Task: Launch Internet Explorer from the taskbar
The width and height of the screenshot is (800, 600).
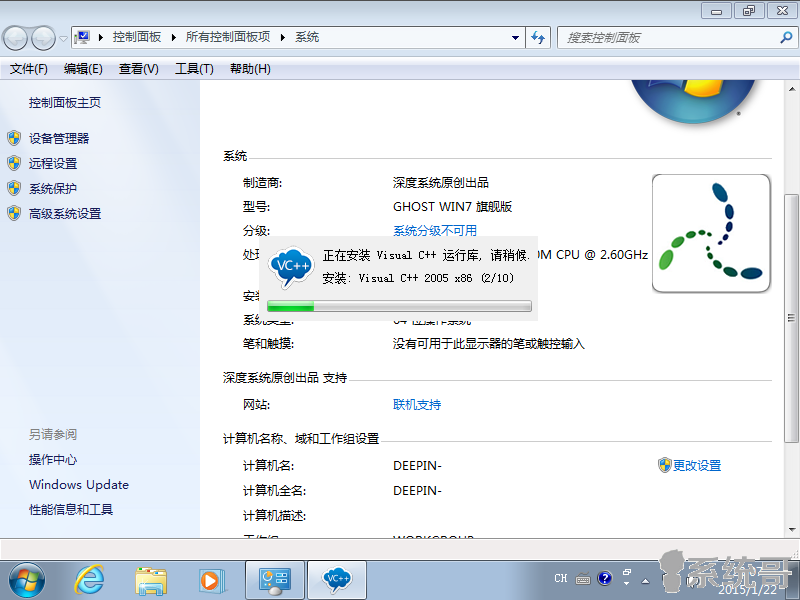Action: pyautogui.click(x=89, y=580)
